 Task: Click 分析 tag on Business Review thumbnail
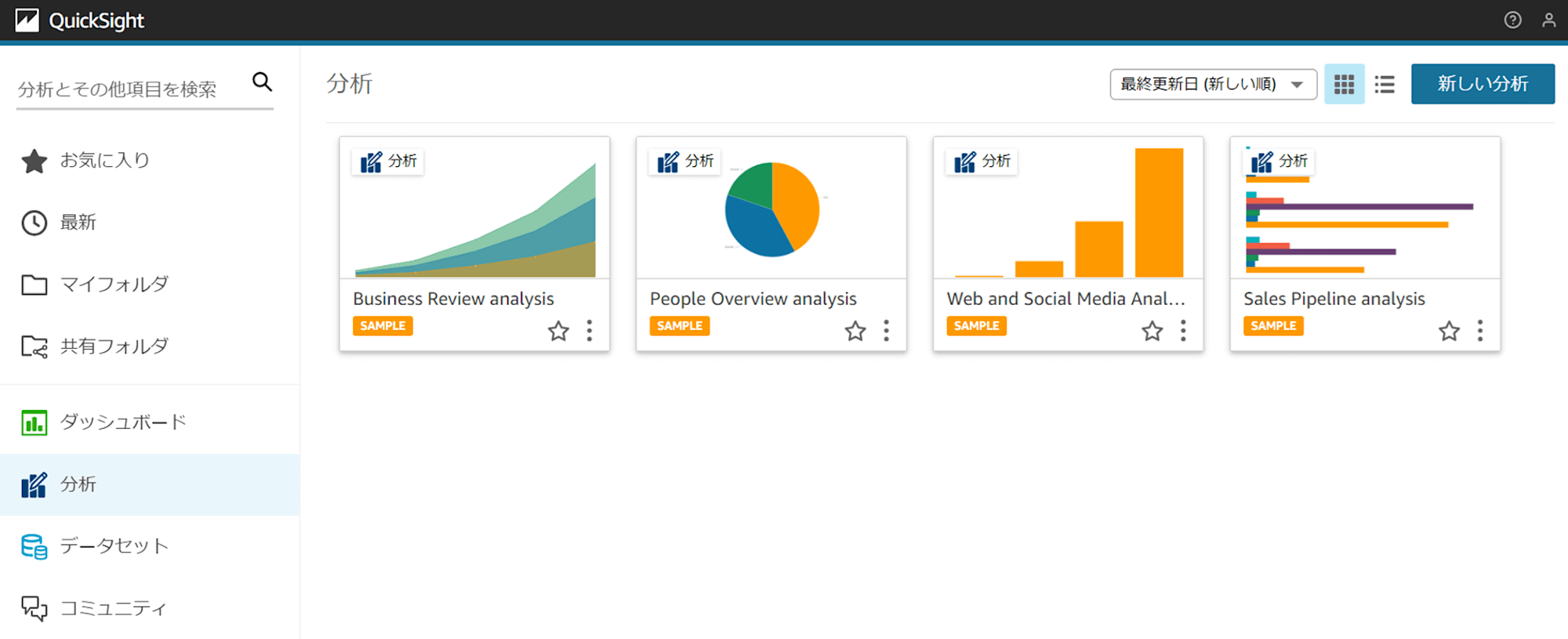[387, 162]
